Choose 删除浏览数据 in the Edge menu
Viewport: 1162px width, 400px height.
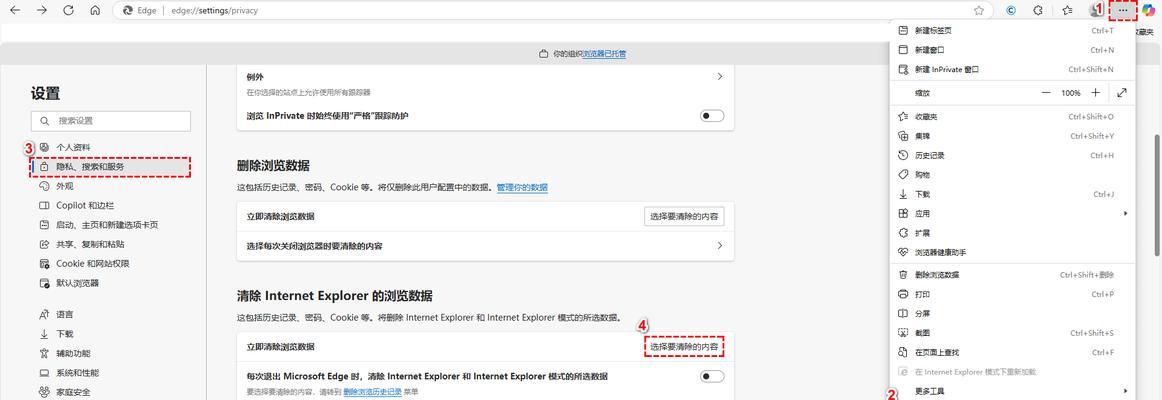click(x=1012, y=275)
